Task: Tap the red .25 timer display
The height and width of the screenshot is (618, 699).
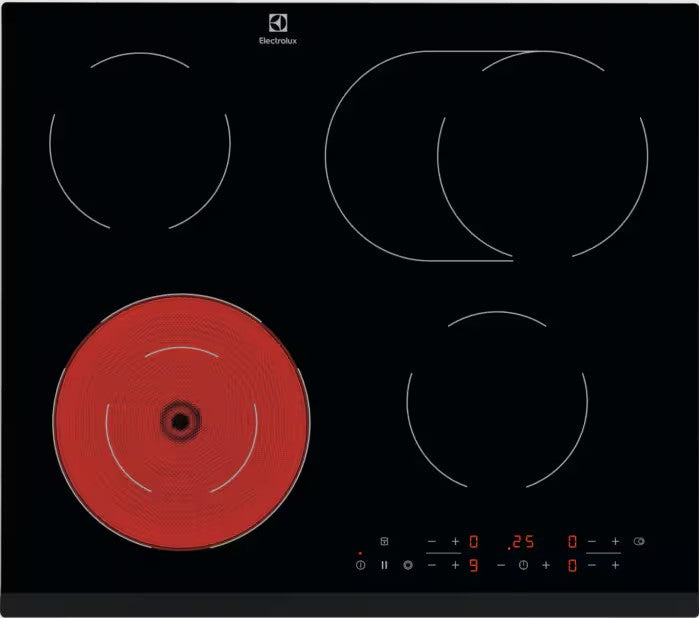Action: coord(521,542)
